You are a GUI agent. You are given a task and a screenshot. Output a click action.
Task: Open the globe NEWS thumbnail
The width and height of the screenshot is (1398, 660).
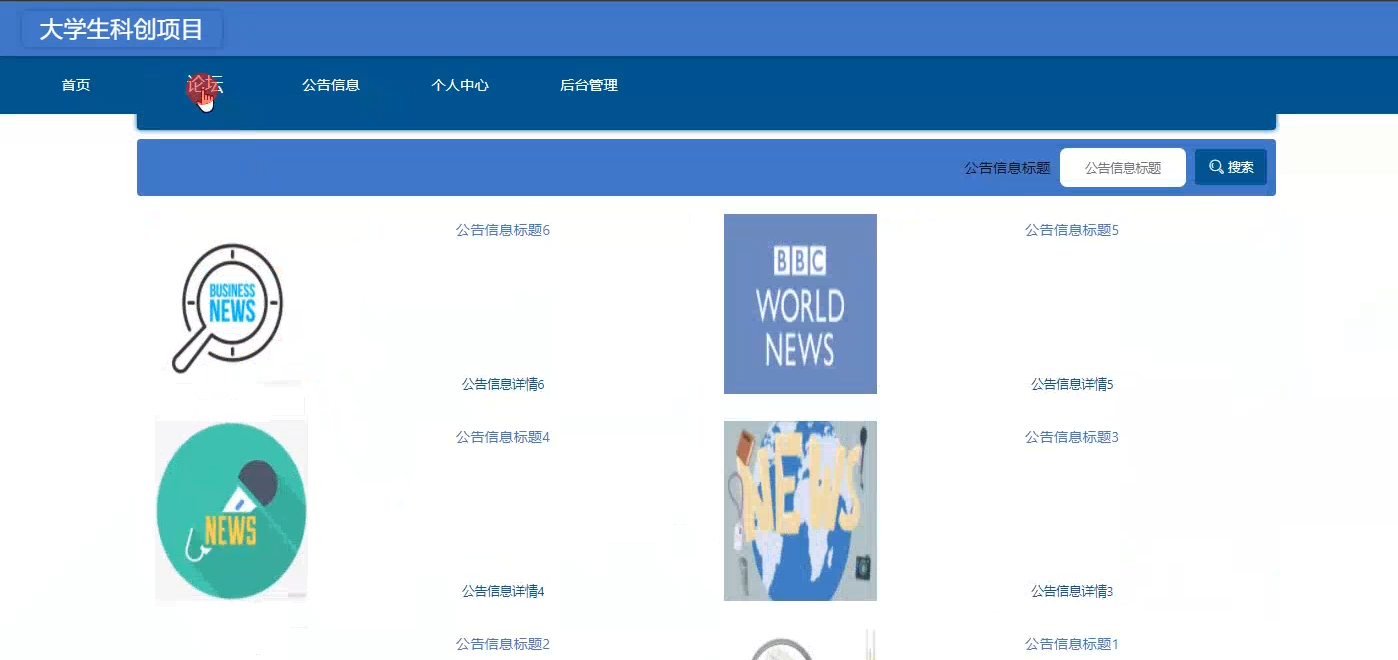(x=800, y=511)
